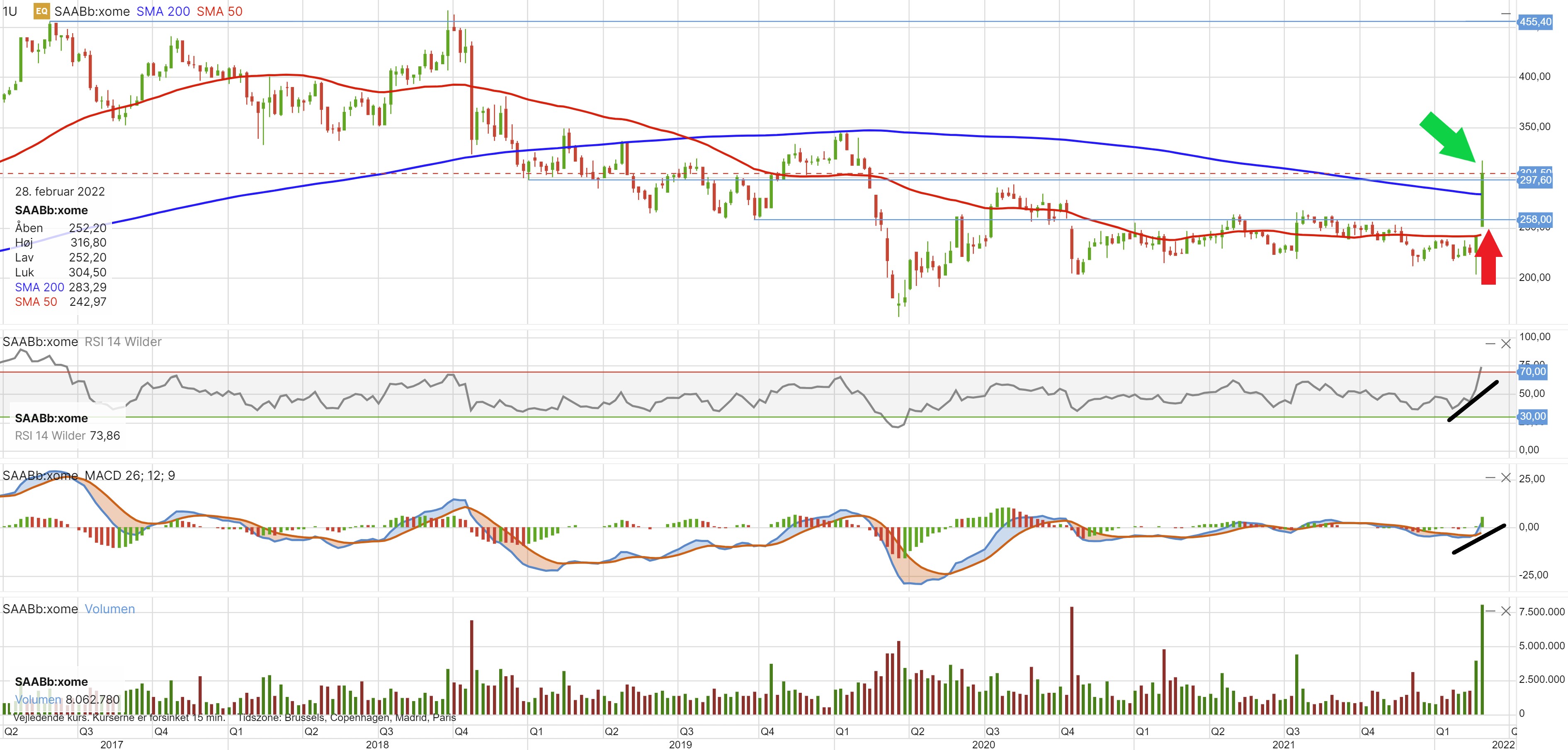Click the gold EQ instrument badge
The width and height of the screenshot is (1568, 750).
point(41,11)
